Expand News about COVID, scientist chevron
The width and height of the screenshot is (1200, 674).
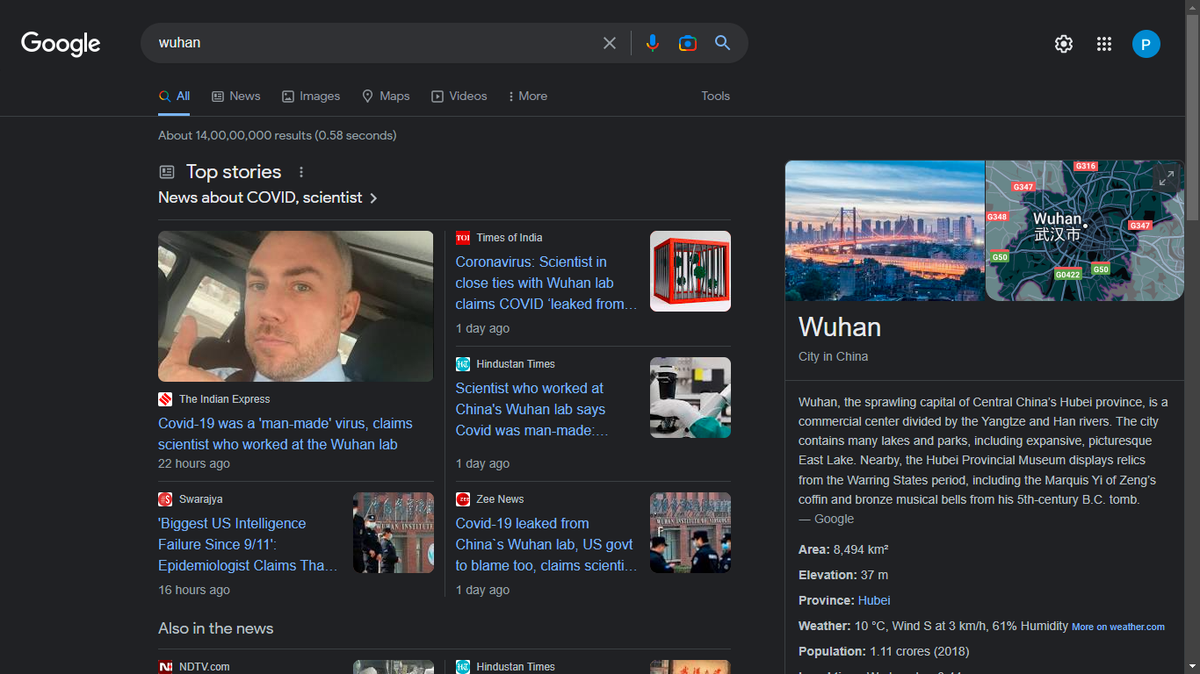[x=373, y=198]
